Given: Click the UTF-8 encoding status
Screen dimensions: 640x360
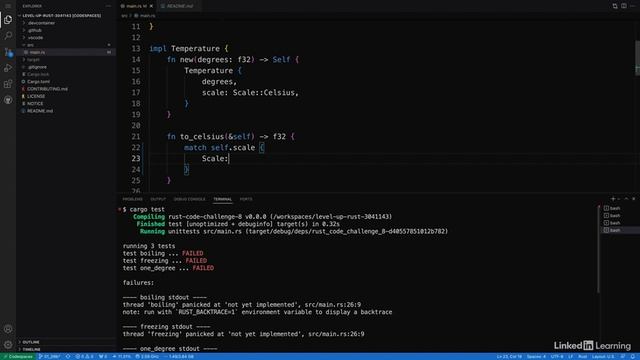Looking at the screenshot, I should point(557,356).
